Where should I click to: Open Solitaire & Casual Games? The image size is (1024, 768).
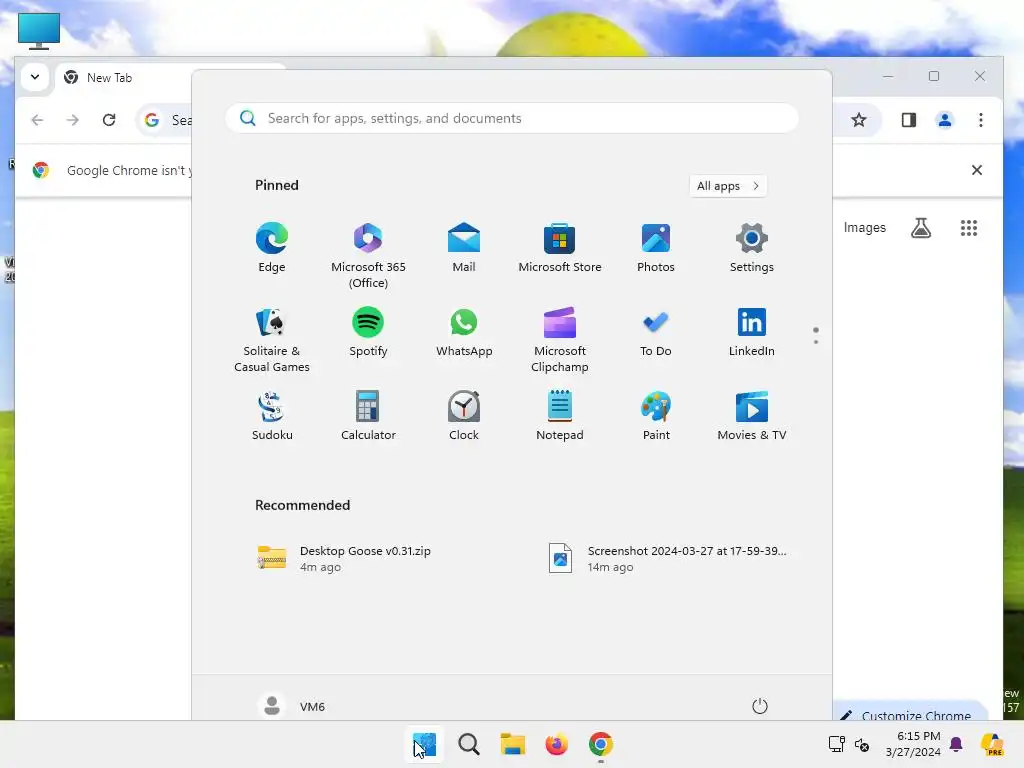click(x=272, y=340)
